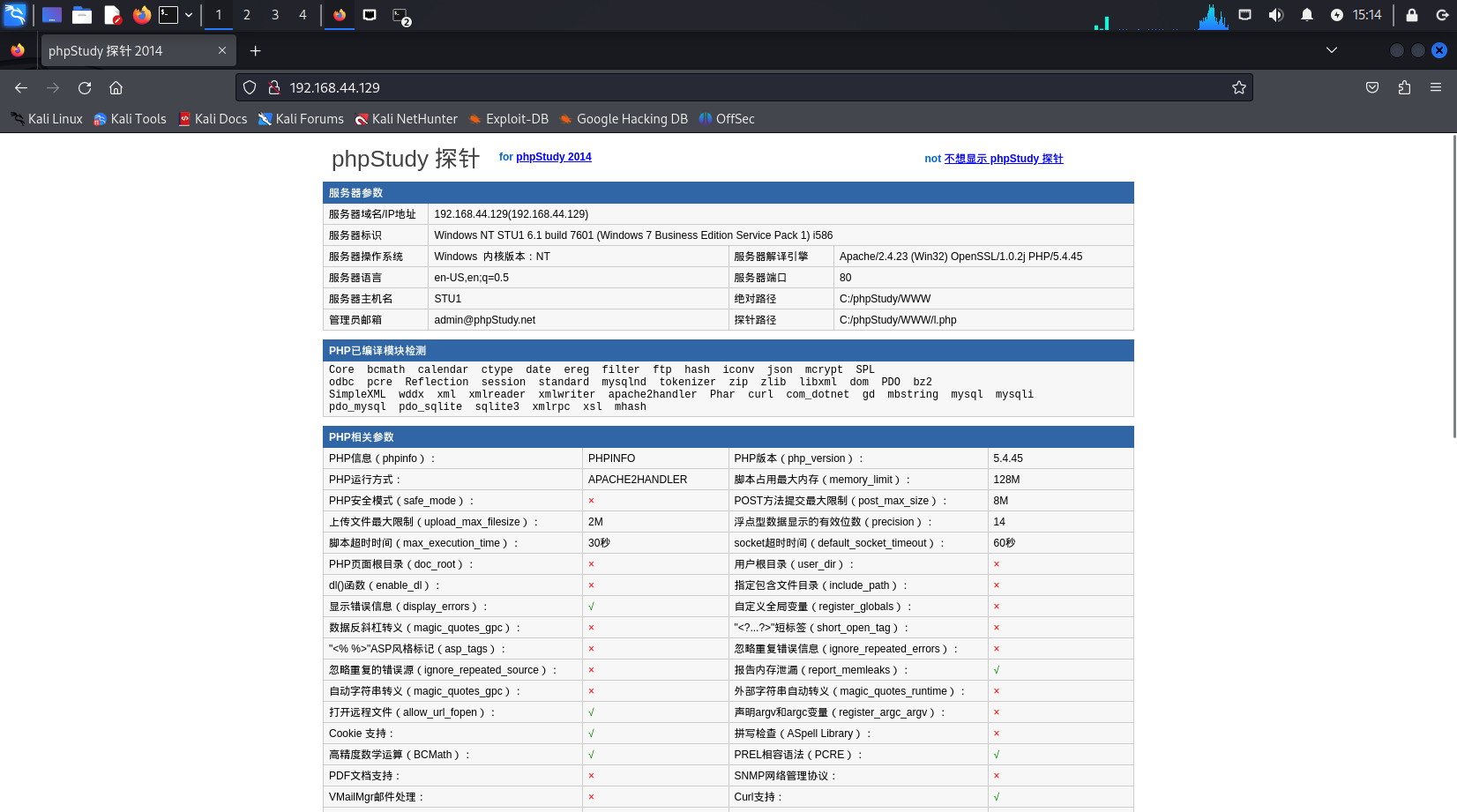This screenshot has width=1457, height=812.
Task: Click the Firefox reload page button
Action: [x=85, y=87]
